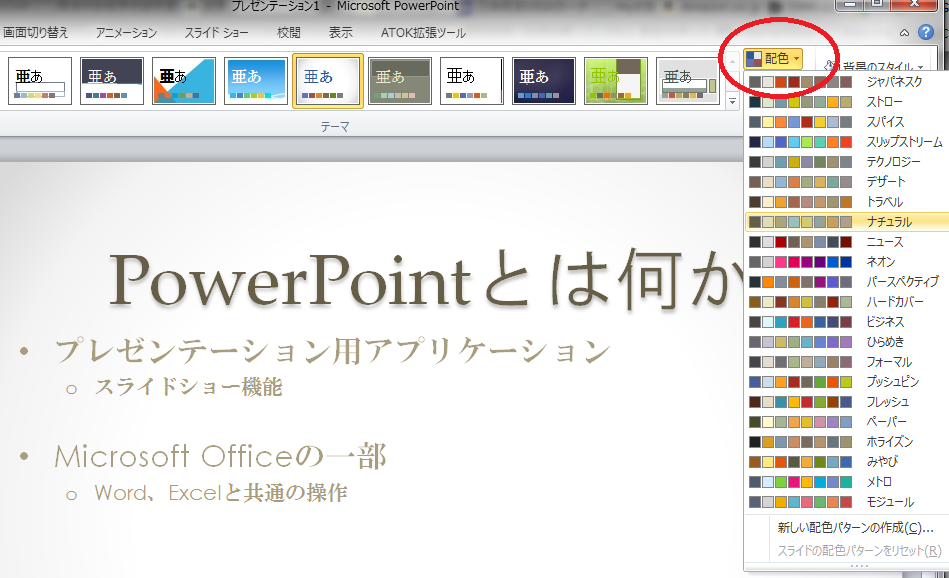Select the highlighted ナチュラル color scheme
Viewport: 949px width, 578px height.
847,222
